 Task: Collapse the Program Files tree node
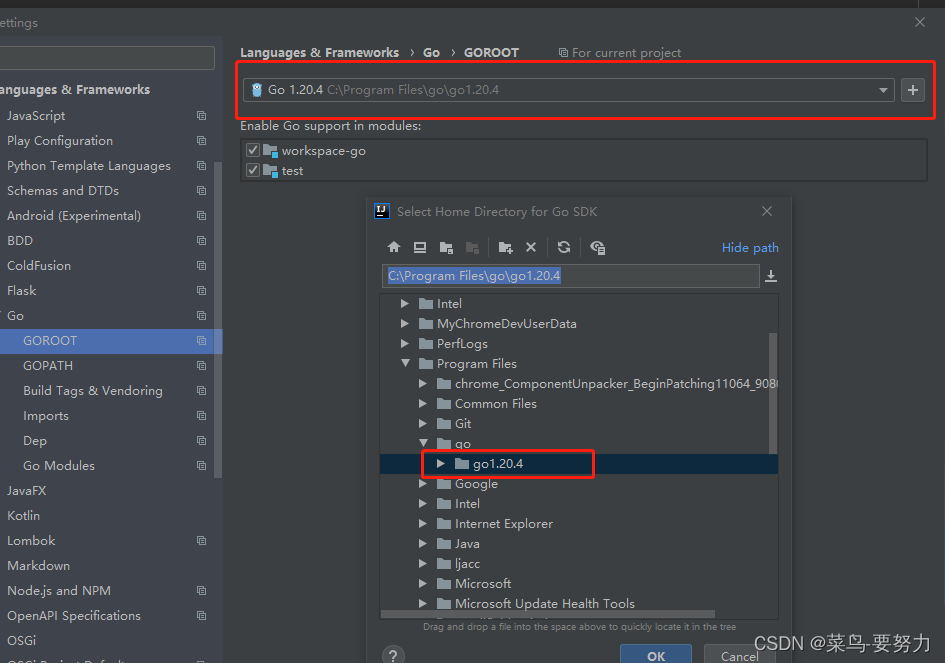coord(405,363)
